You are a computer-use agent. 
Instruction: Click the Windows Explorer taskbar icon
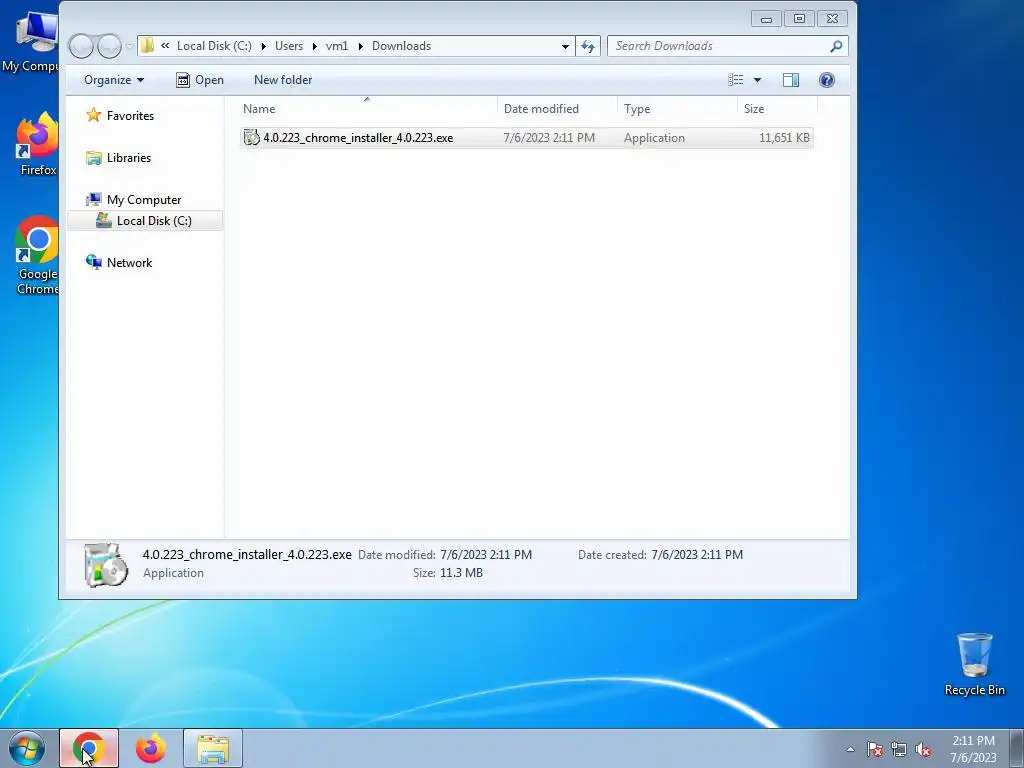coord(213,748)
